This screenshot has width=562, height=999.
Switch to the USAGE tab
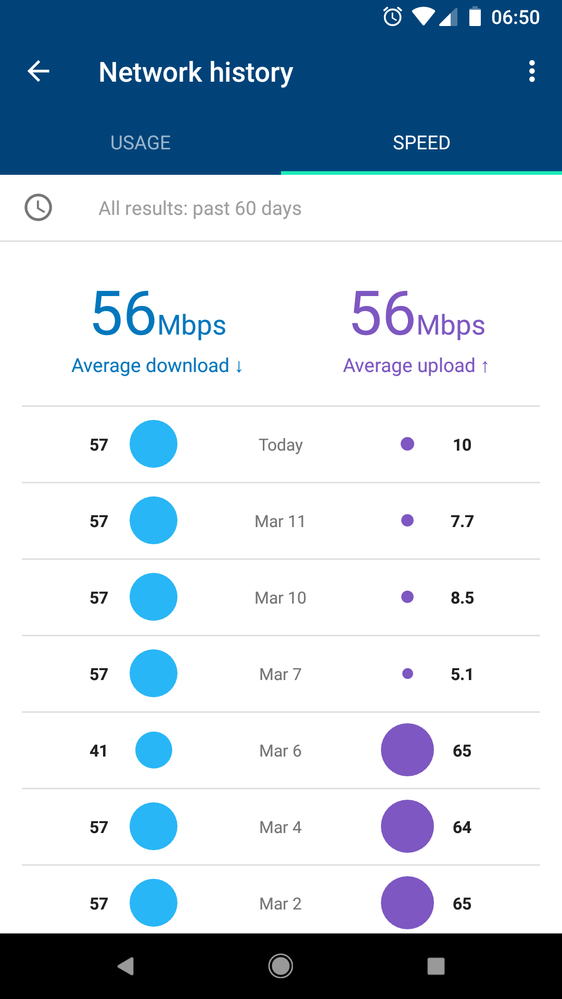coord(140,143)
